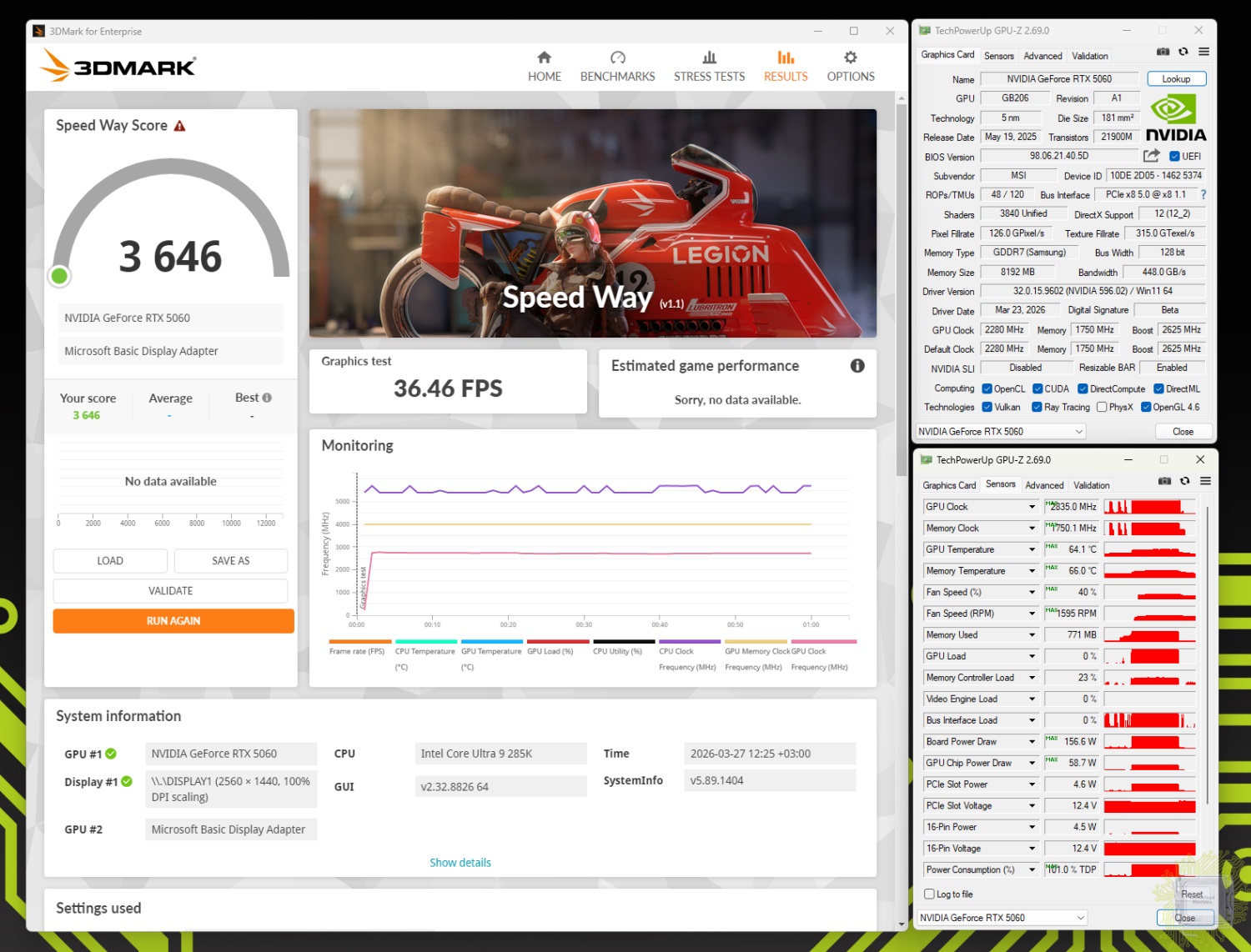Click the GPU-Z BIOS export share icon

click(x=1151, y=156)
